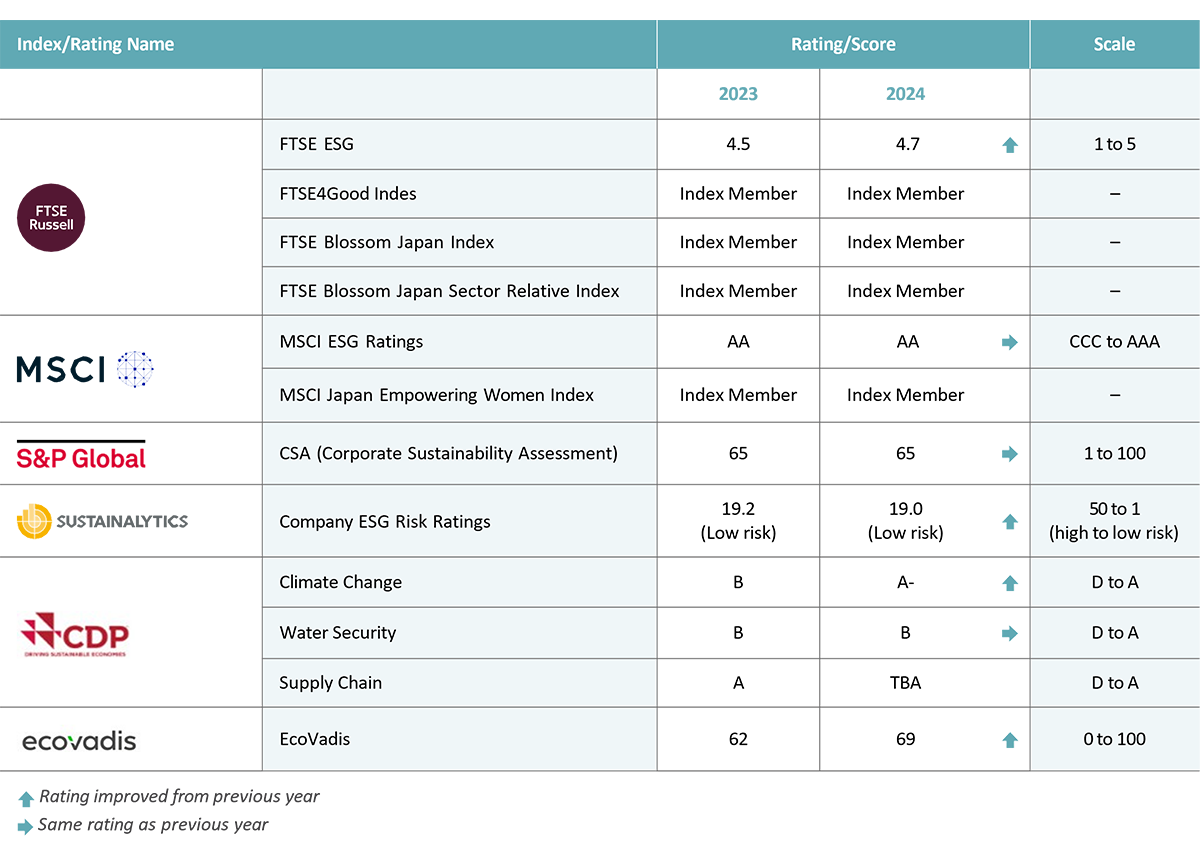Select 2023 'Index Member' for FTSE Blossom Japan Index
This screenshot has width=1200, height=856.
tap(738, 242)
